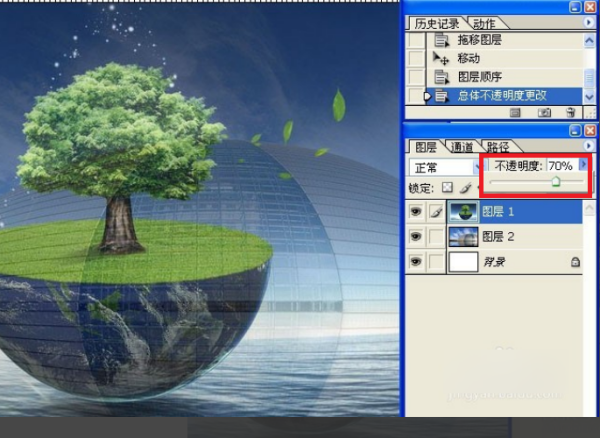
Task: Click the opacity 不透明度 arrow button
Action: 583,164
